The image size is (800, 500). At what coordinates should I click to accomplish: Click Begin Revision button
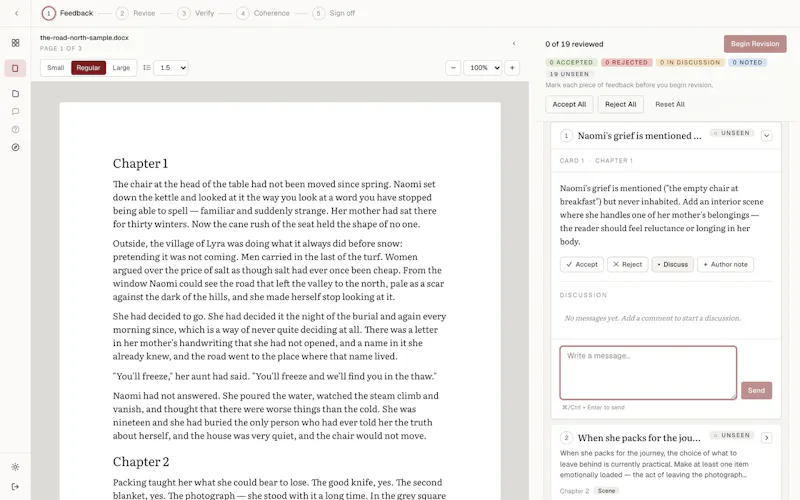click(x=755, y=44)
